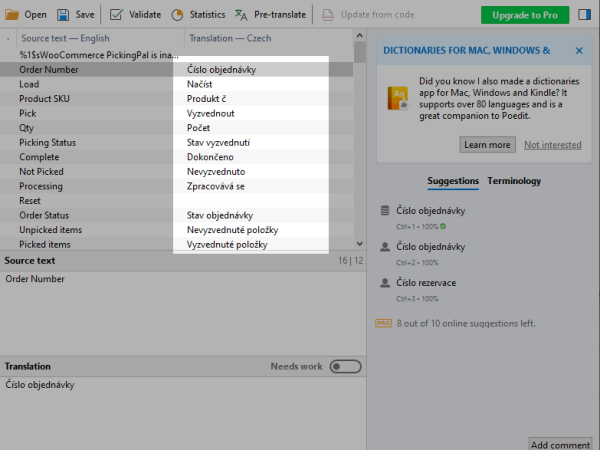Click the translation memory database icon
Viewport: 600px width, 450px height.
385,212
